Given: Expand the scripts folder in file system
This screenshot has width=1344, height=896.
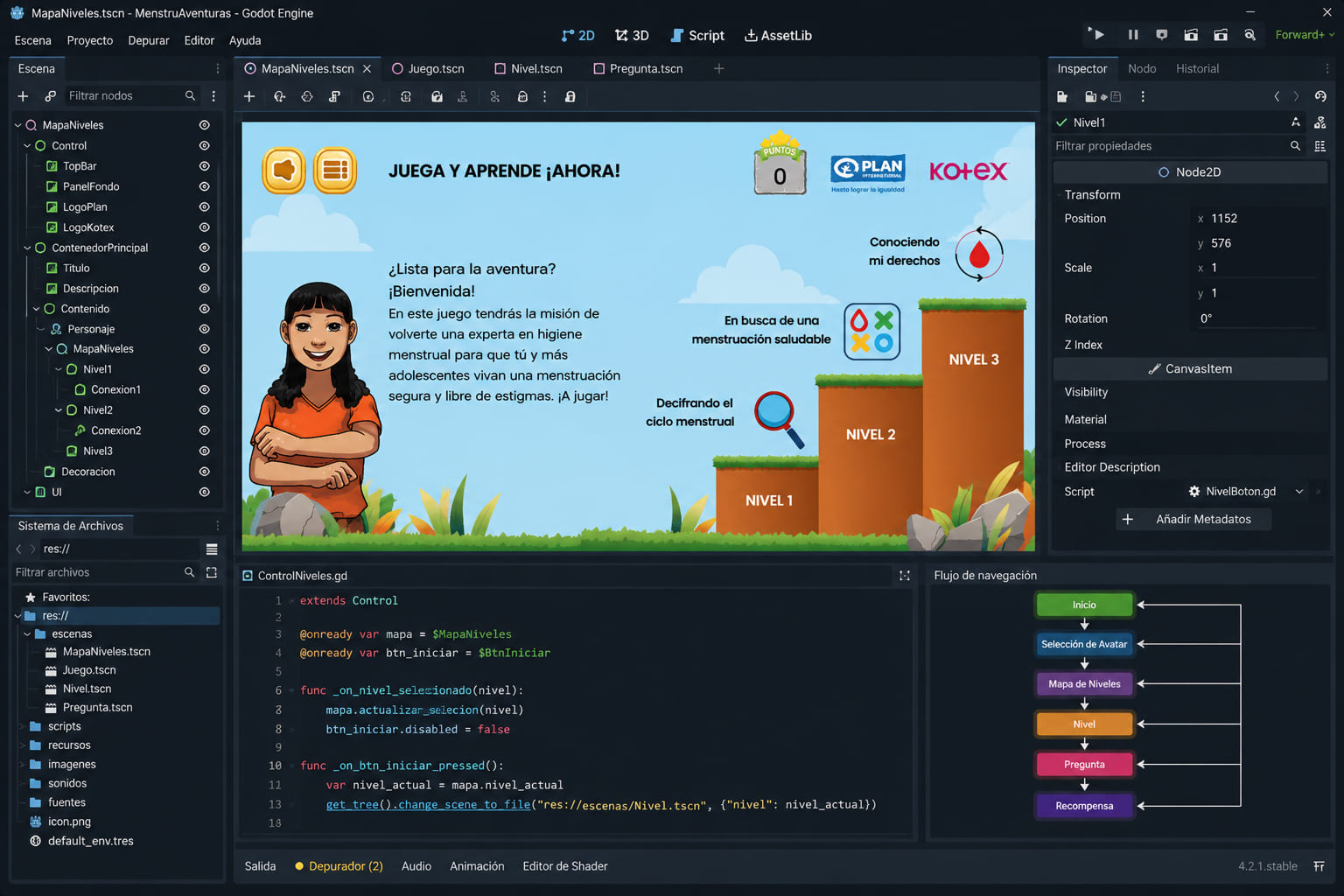Looking at the screenshot, I should click(x=22, y=726).
